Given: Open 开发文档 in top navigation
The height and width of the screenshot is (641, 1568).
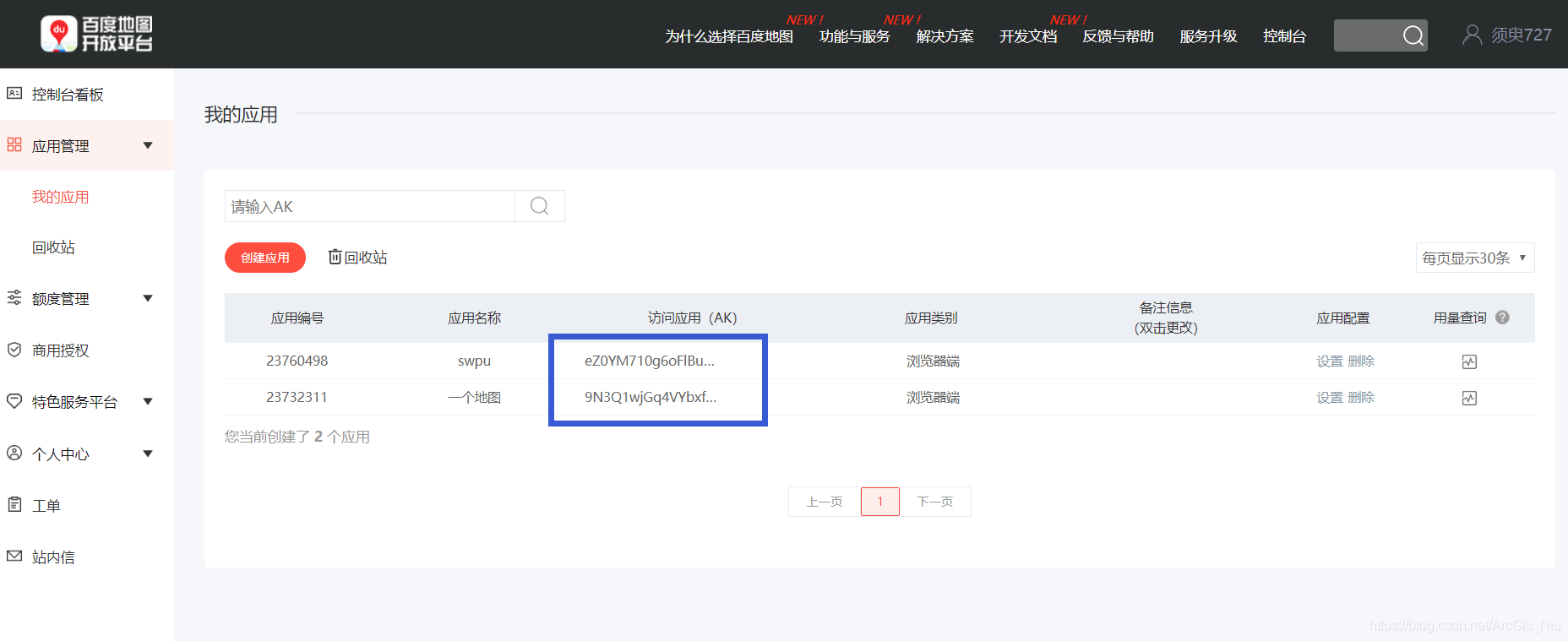Looking at the screenshot, I should pyautogui.click(x=1028, y=36).
